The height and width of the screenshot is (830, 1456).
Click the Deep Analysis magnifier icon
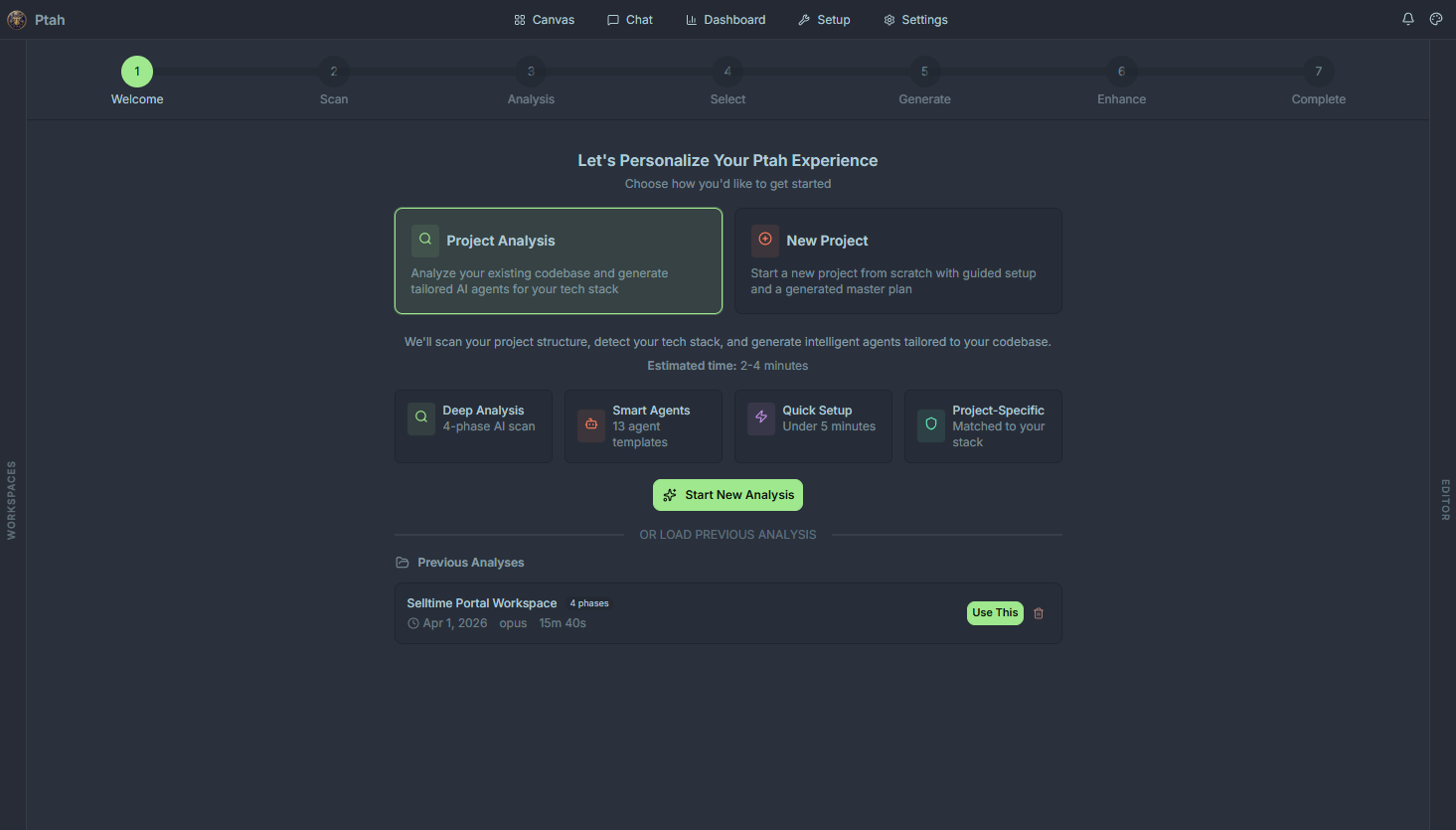420,417
